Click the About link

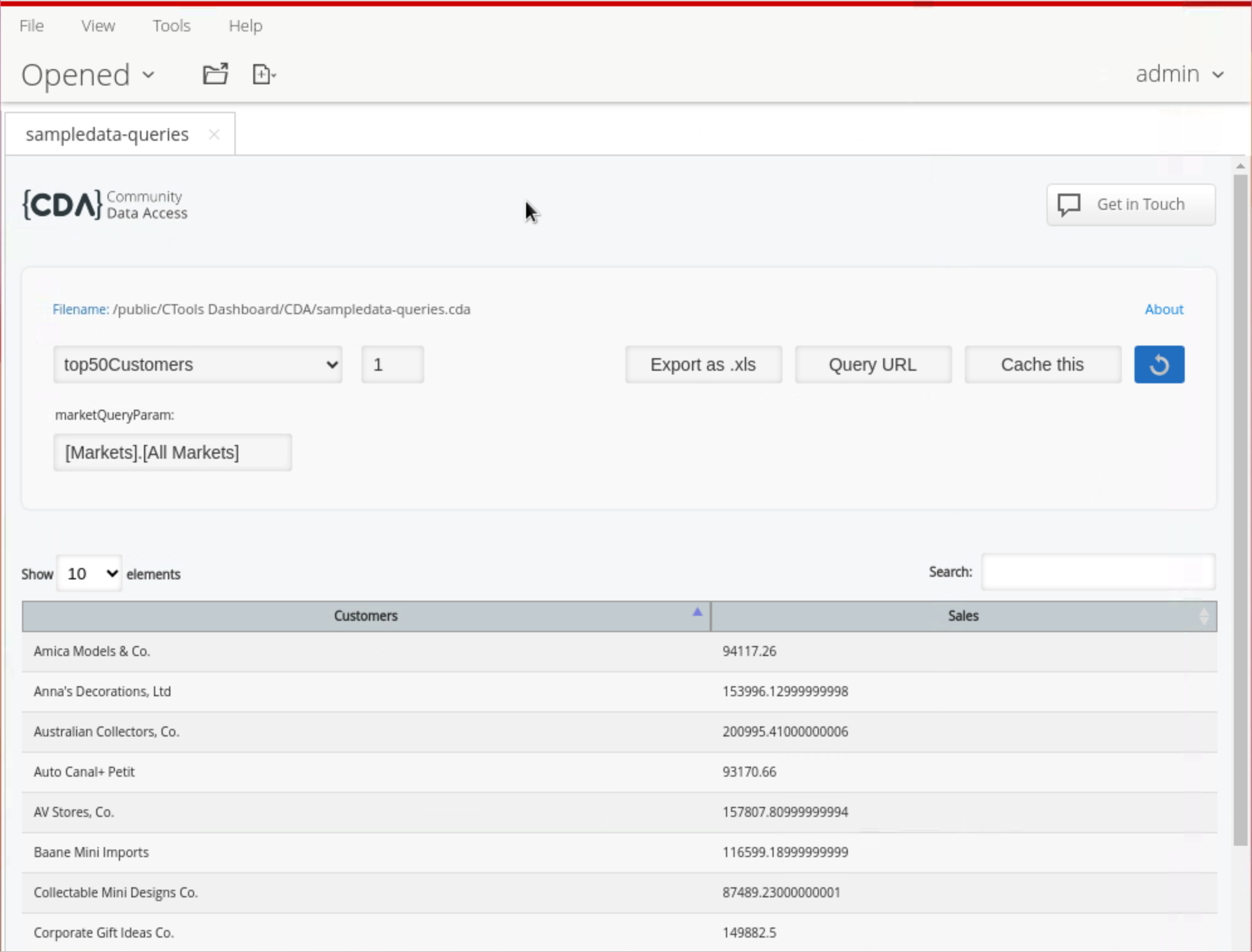(1163, 309)
